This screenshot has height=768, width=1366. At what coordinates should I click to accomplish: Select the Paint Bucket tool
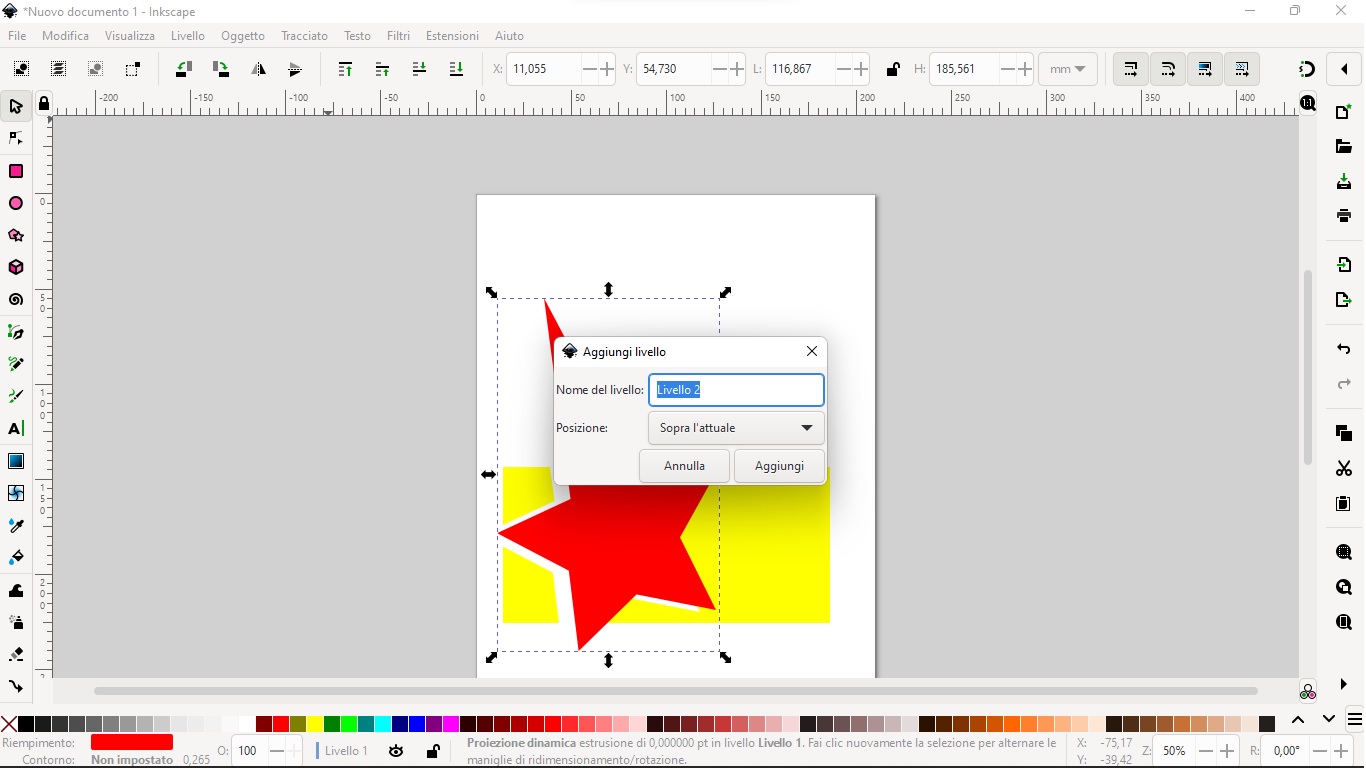[16, 558]
